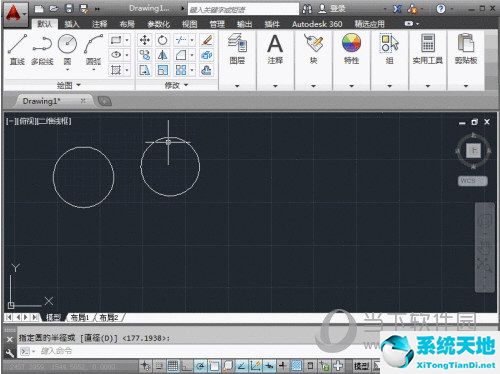The image size is (500, 374).
Task: Toggle Polar Tracking in status bar
Action: click(x=200, y=366)
